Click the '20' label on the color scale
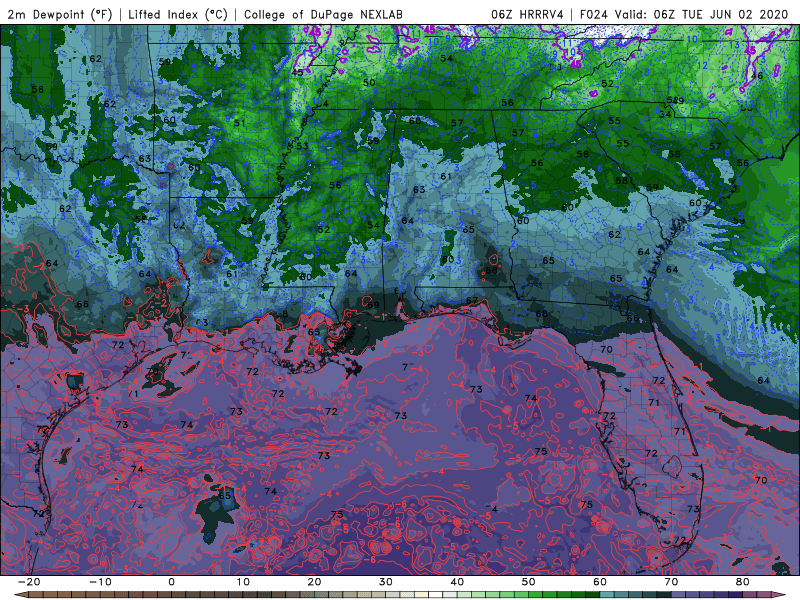Viewport: 800px width, 600px height. click(x=314, y=582)
